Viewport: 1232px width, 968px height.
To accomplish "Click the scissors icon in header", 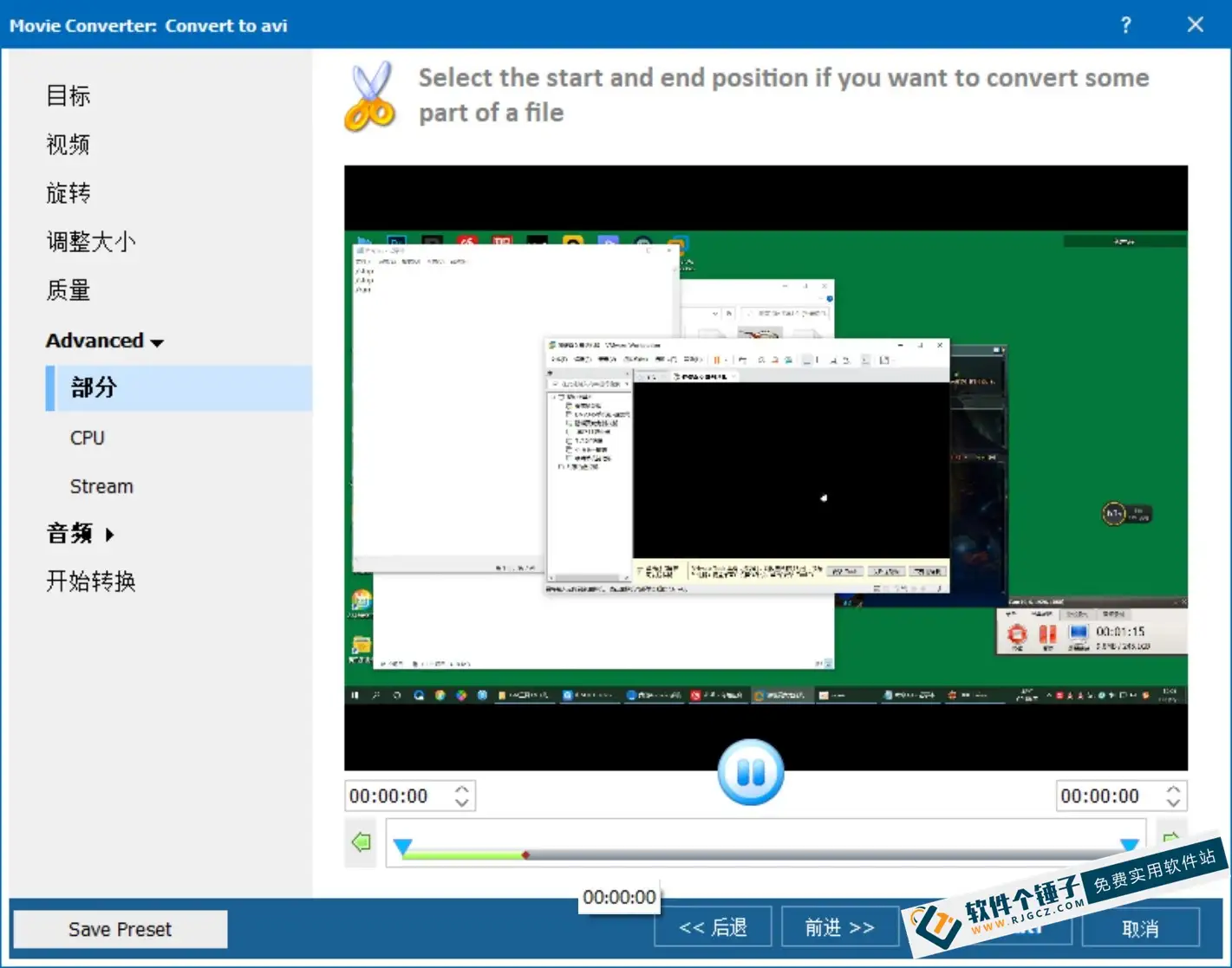I will [x=370, y=96].
